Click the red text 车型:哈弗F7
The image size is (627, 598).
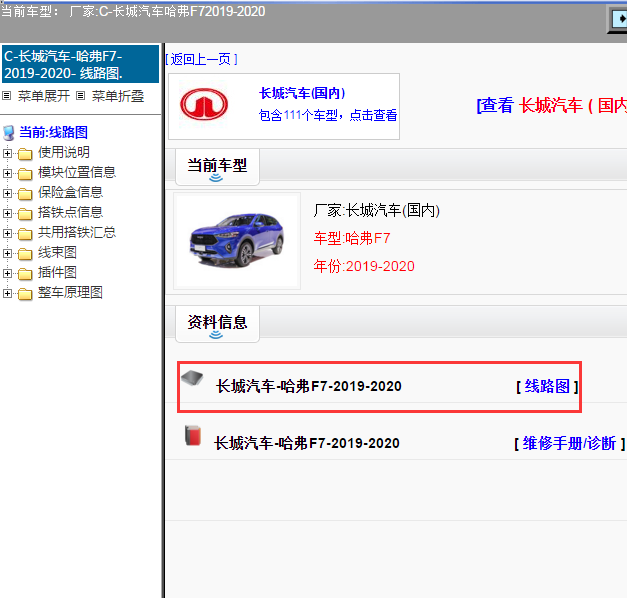[352, 238]
